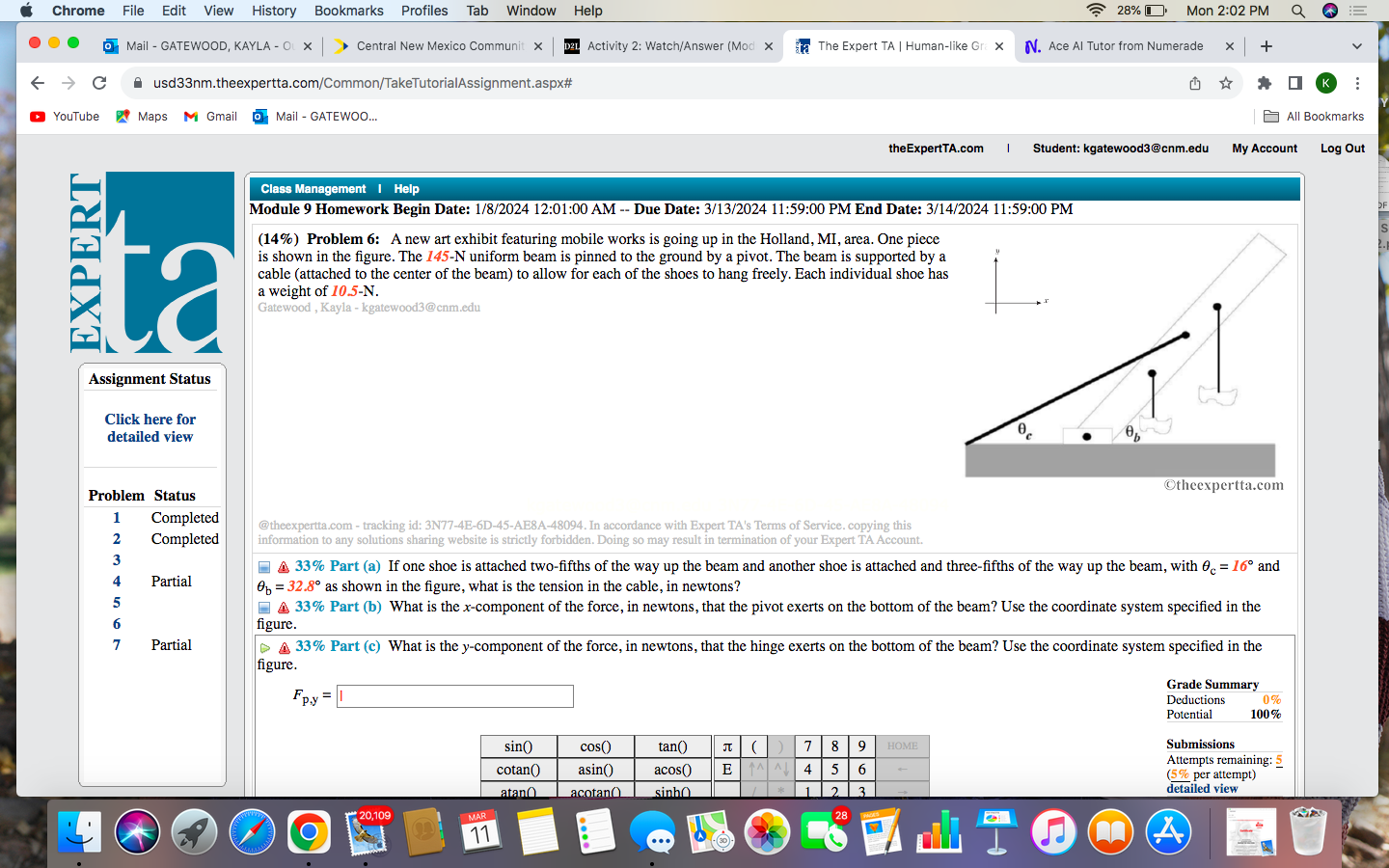This screenshot has height=868, width=1389.
Task: Insert cos() from the calculator pad
Action: [596, 746]
